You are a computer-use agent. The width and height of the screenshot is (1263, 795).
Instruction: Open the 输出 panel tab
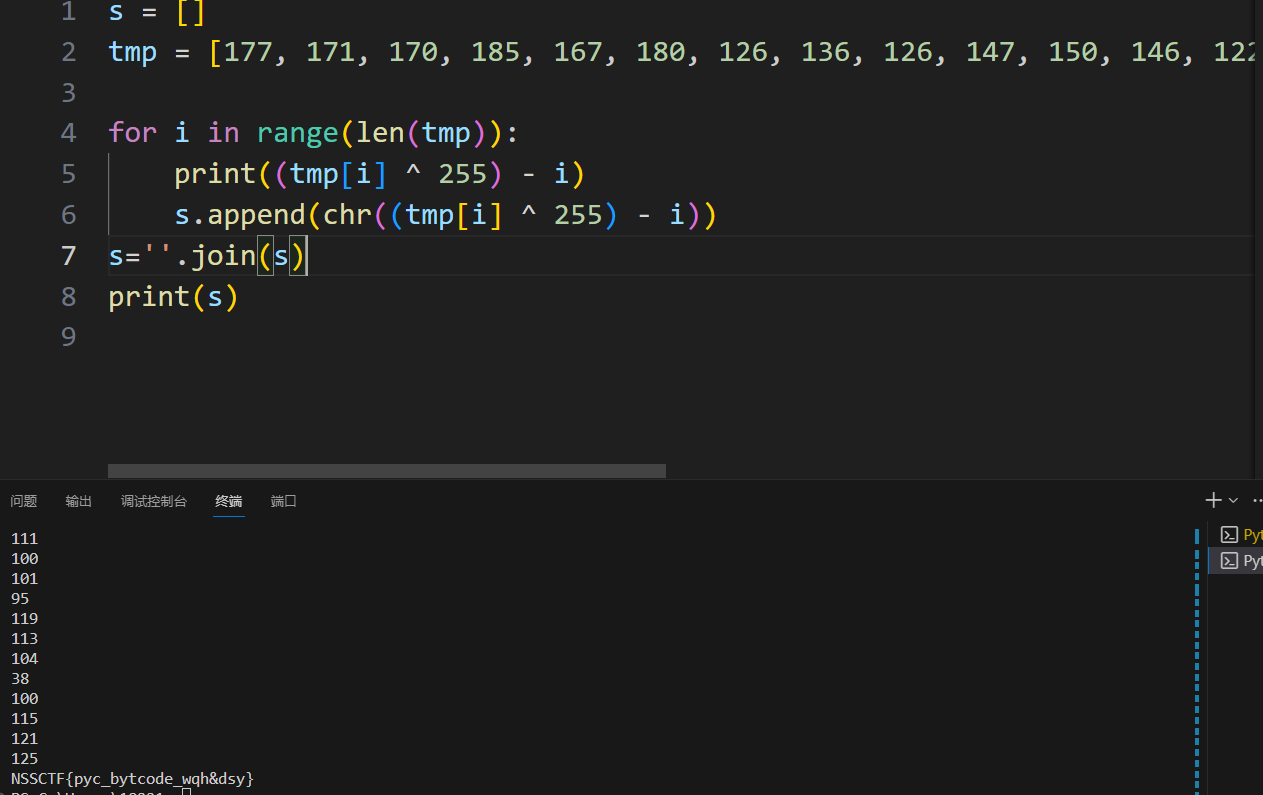click(79, 501)
